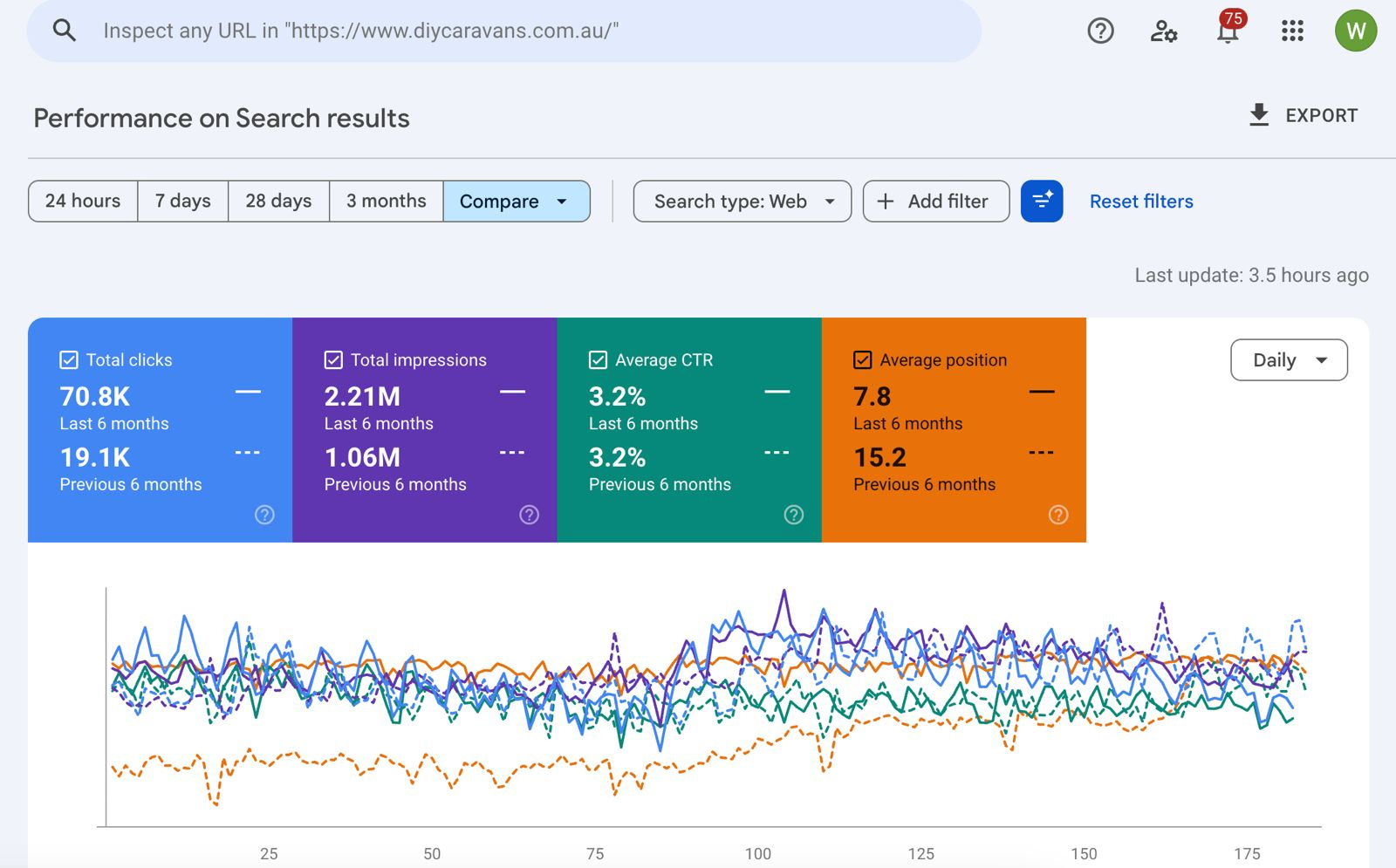Image resolution: width=1396 pixels, height=868 pixels.
Task: Click help icon on Average position card
Action: pos(1057,515)
